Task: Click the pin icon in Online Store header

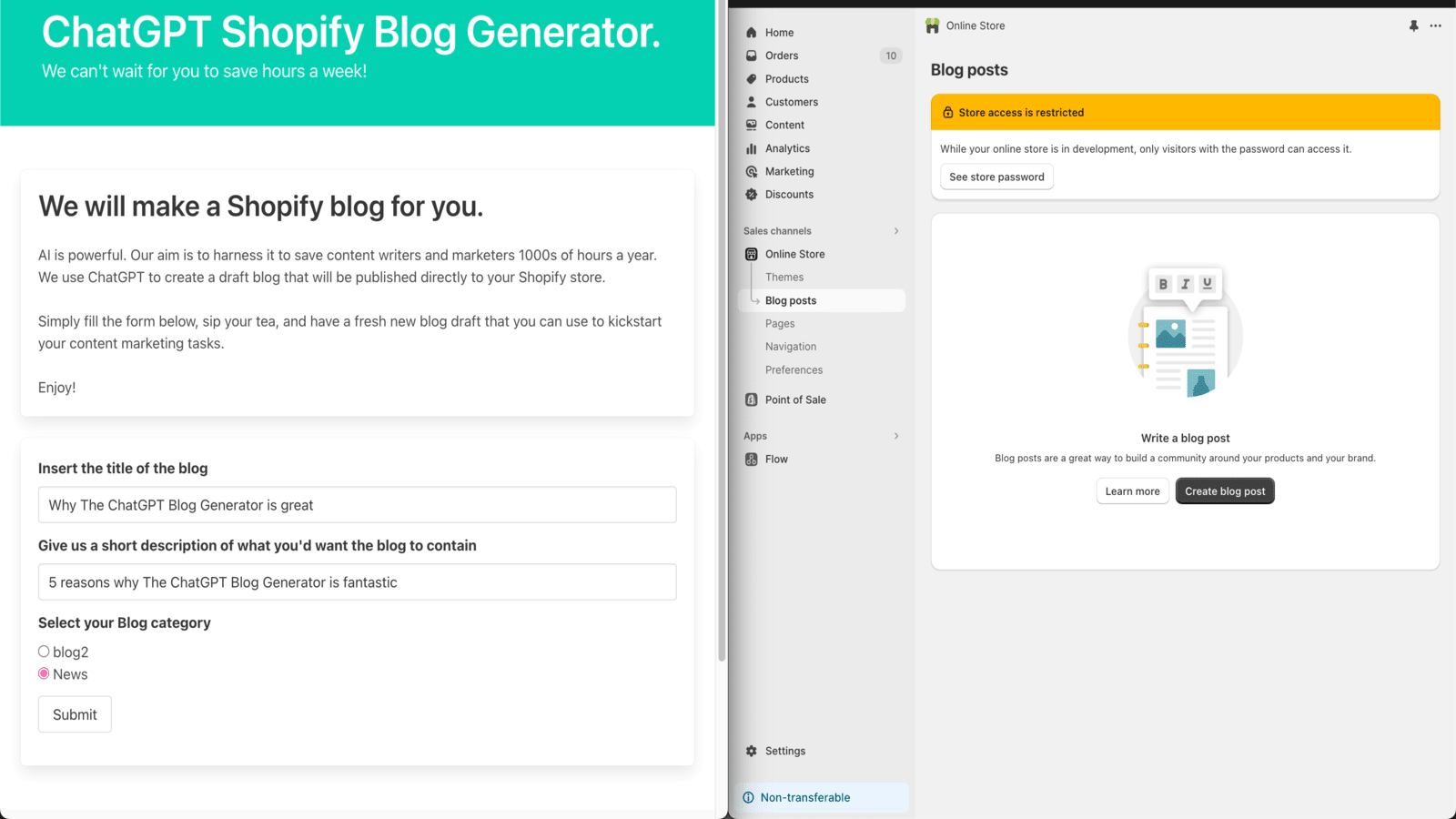Action: point(1413,25)
